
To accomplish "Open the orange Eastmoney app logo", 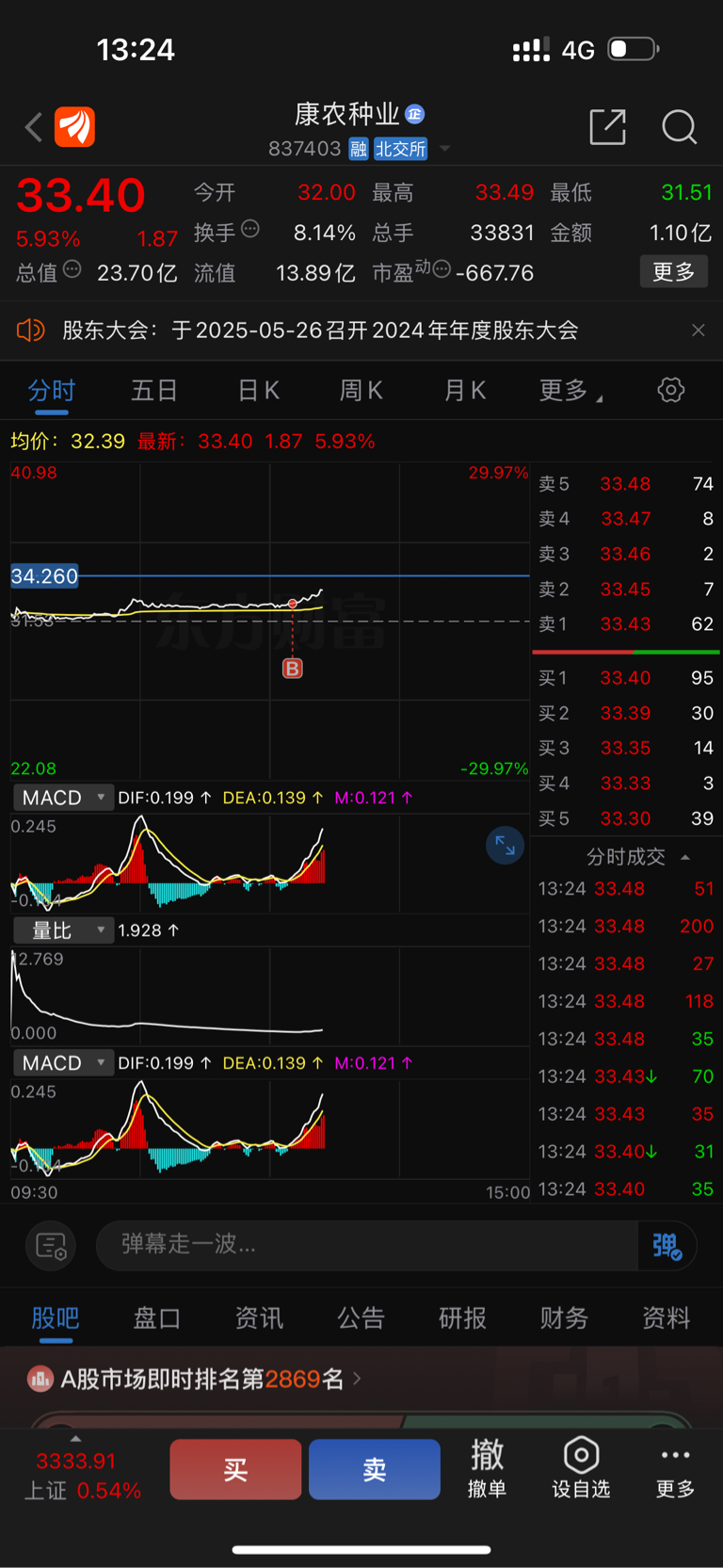I will pyautogui.click(x=74, y=127).
